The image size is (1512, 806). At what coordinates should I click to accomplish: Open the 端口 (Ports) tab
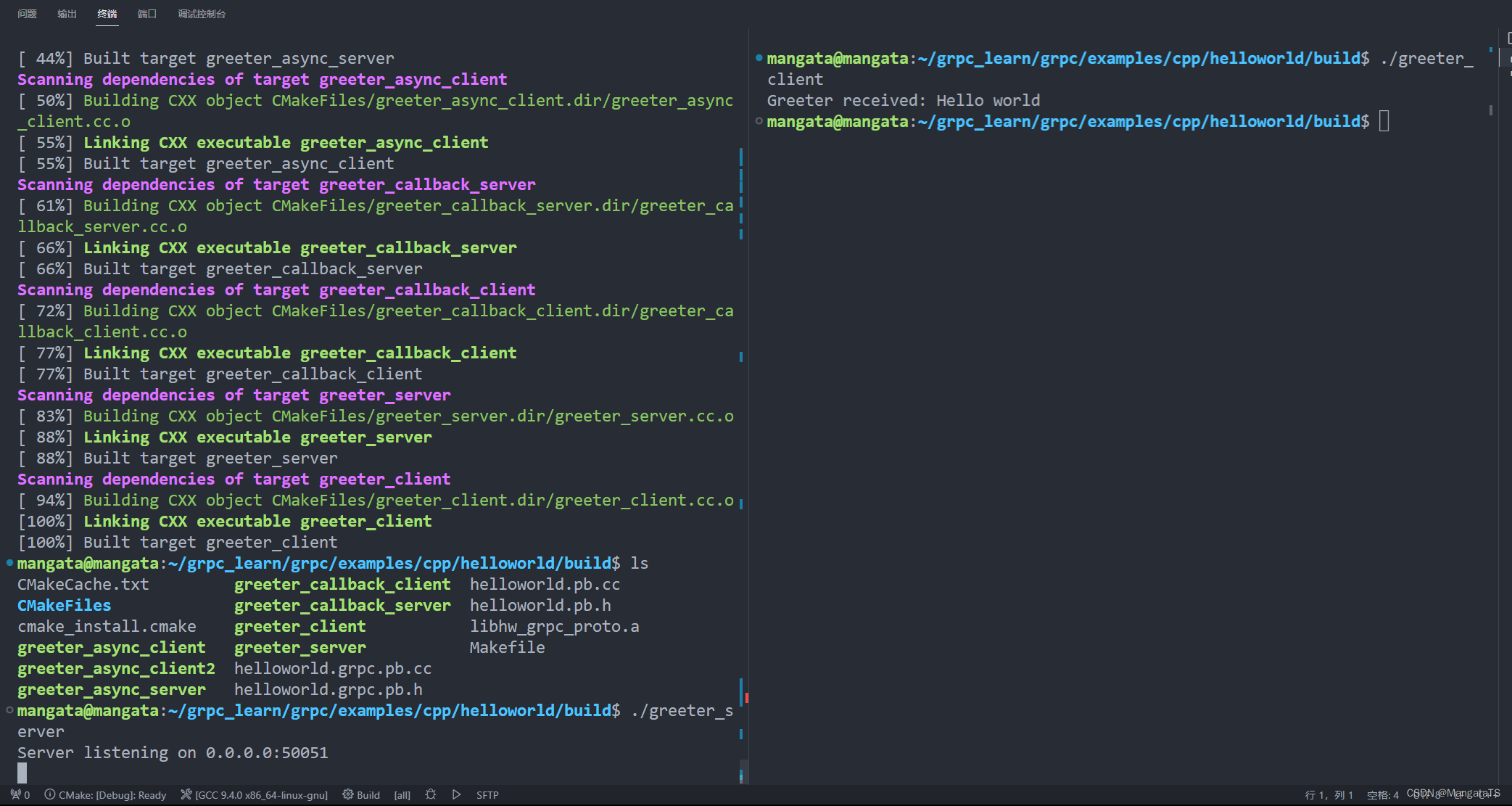click(x=146, y=14)
